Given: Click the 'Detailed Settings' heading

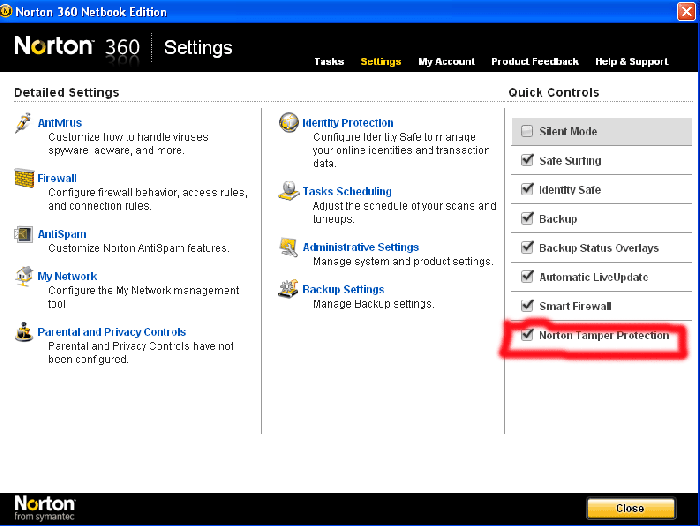Looking at the screenshot, I should [67, 92].
